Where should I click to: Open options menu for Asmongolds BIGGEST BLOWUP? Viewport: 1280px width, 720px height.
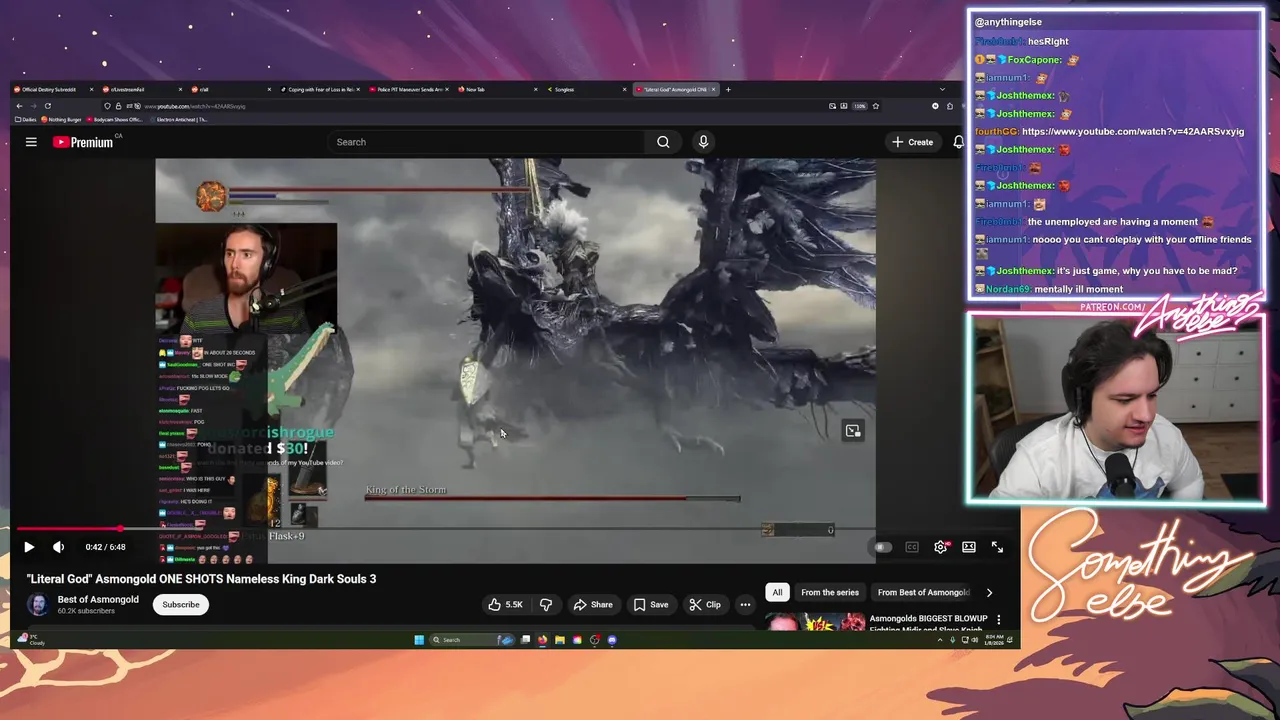[998, 620]
